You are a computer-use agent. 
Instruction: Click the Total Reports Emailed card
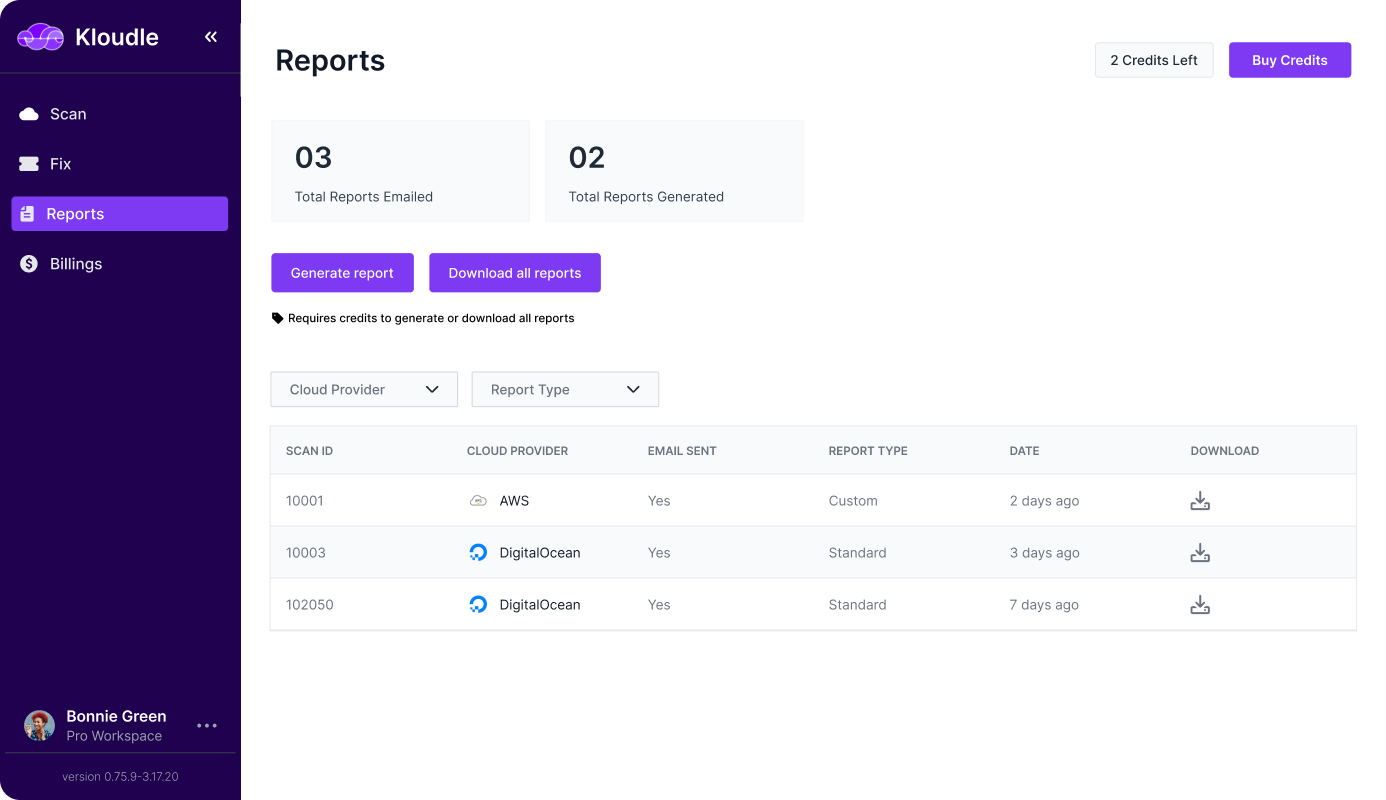click(400, 172)
